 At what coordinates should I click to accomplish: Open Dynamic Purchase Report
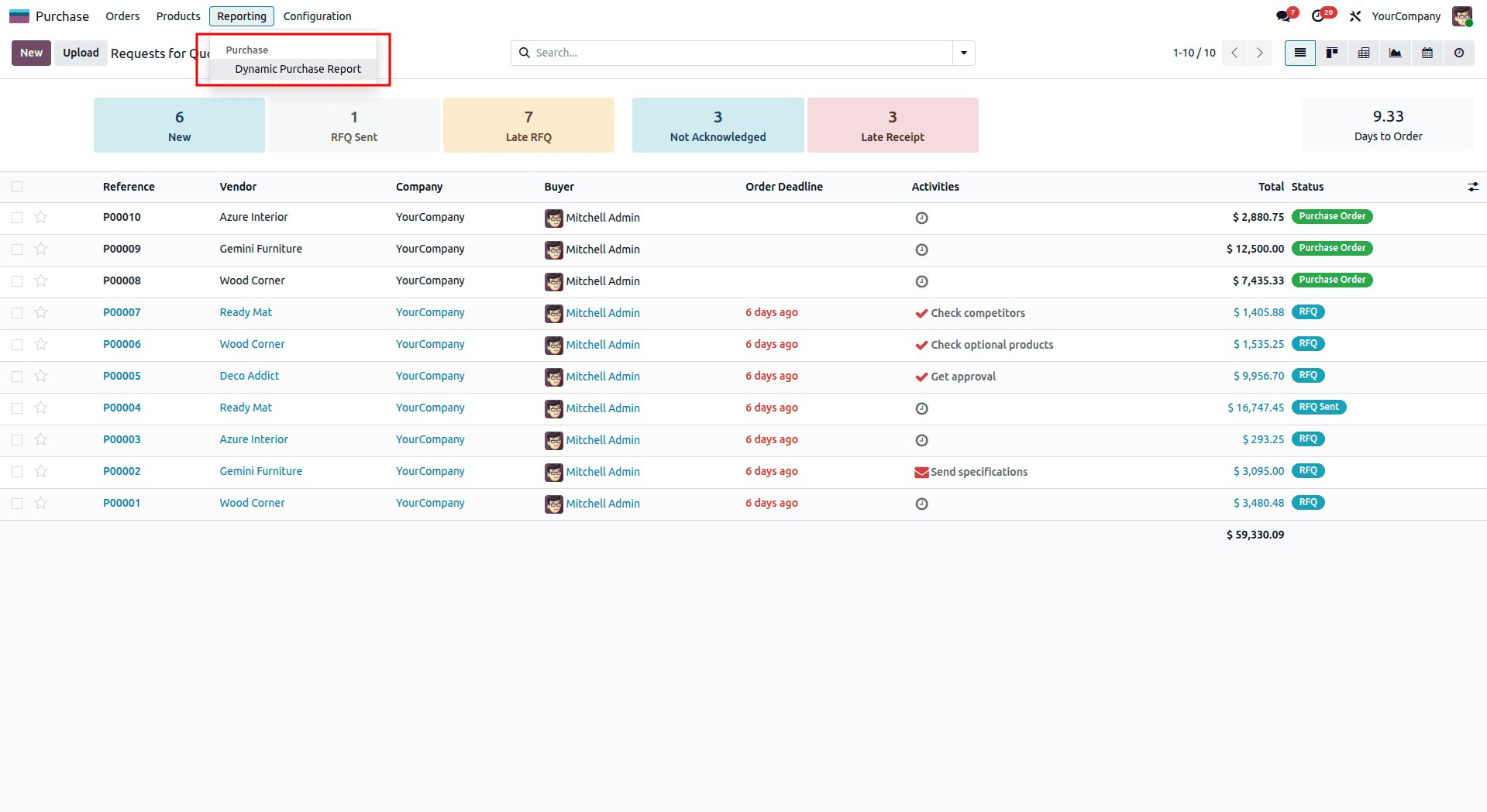pyautogui.click(x=298, y=69)
